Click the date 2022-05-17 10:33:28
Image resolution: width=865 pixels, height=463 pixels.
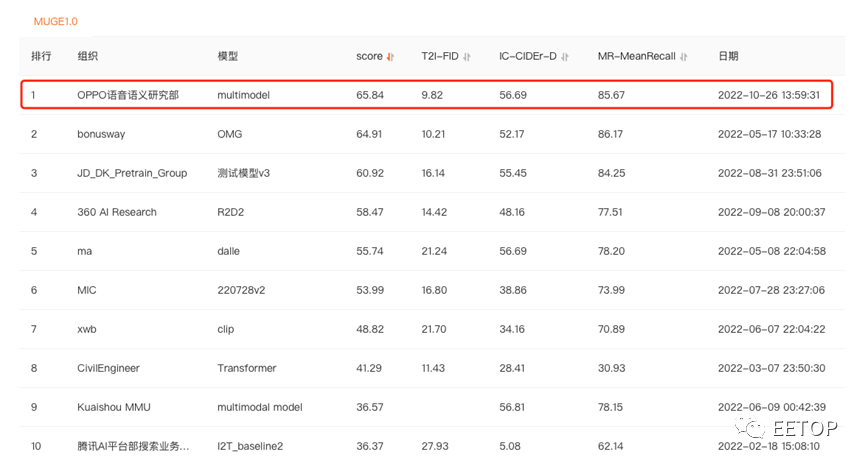[x=770, y=134]
